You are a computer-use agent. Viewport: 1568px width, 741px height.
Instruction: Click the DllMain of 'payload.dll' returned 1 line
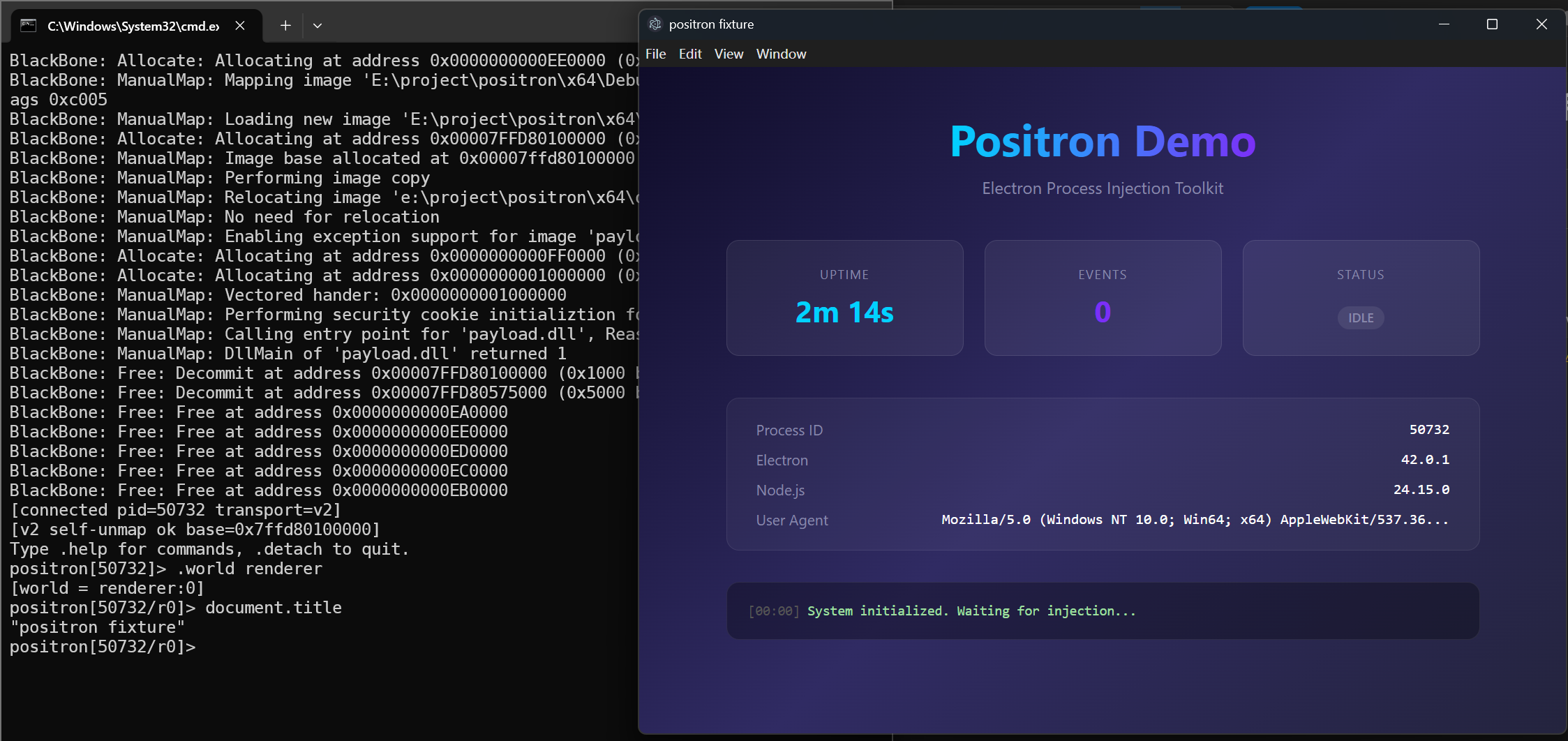pyautogui.click(x=288, y=354)
